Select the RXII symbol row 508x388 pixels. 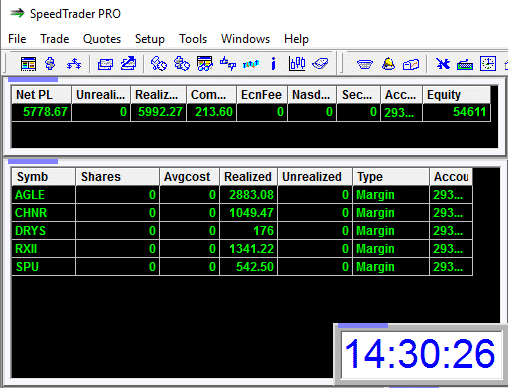[x=242, y=249]
